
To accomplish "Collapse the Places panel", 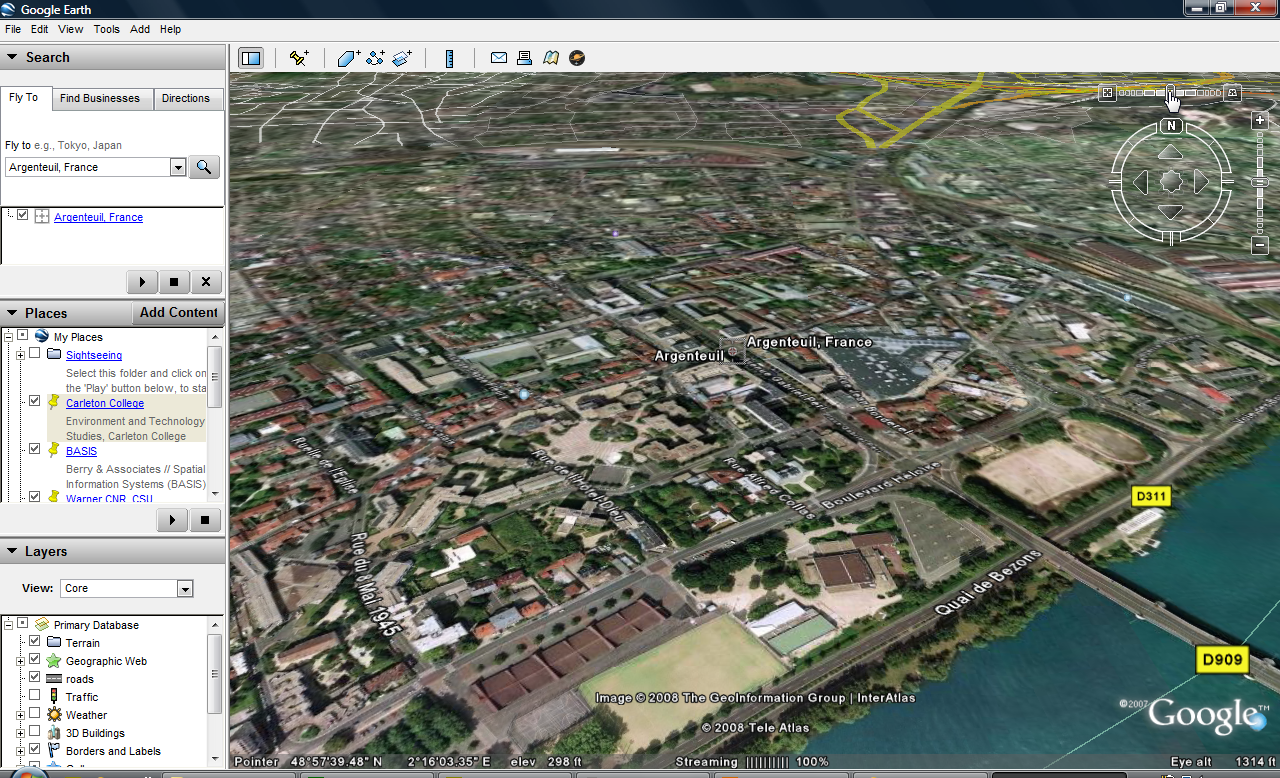I will click(x=12, y=313).
